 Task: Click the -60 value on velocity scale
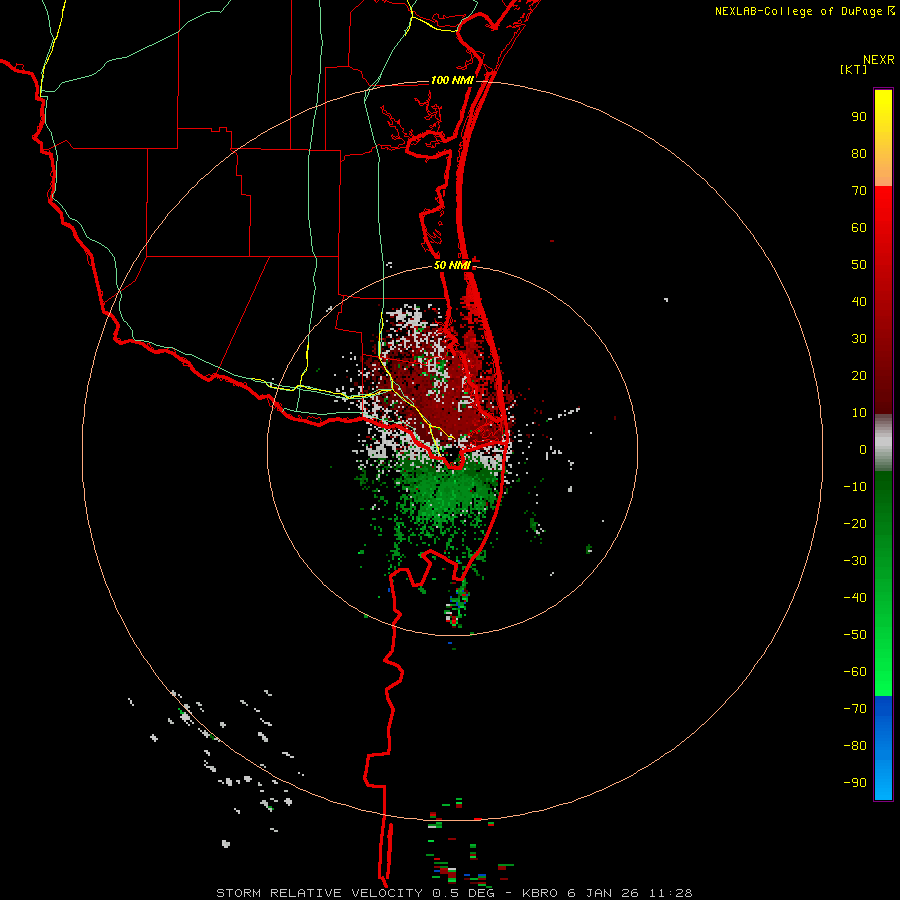point(855,672)
